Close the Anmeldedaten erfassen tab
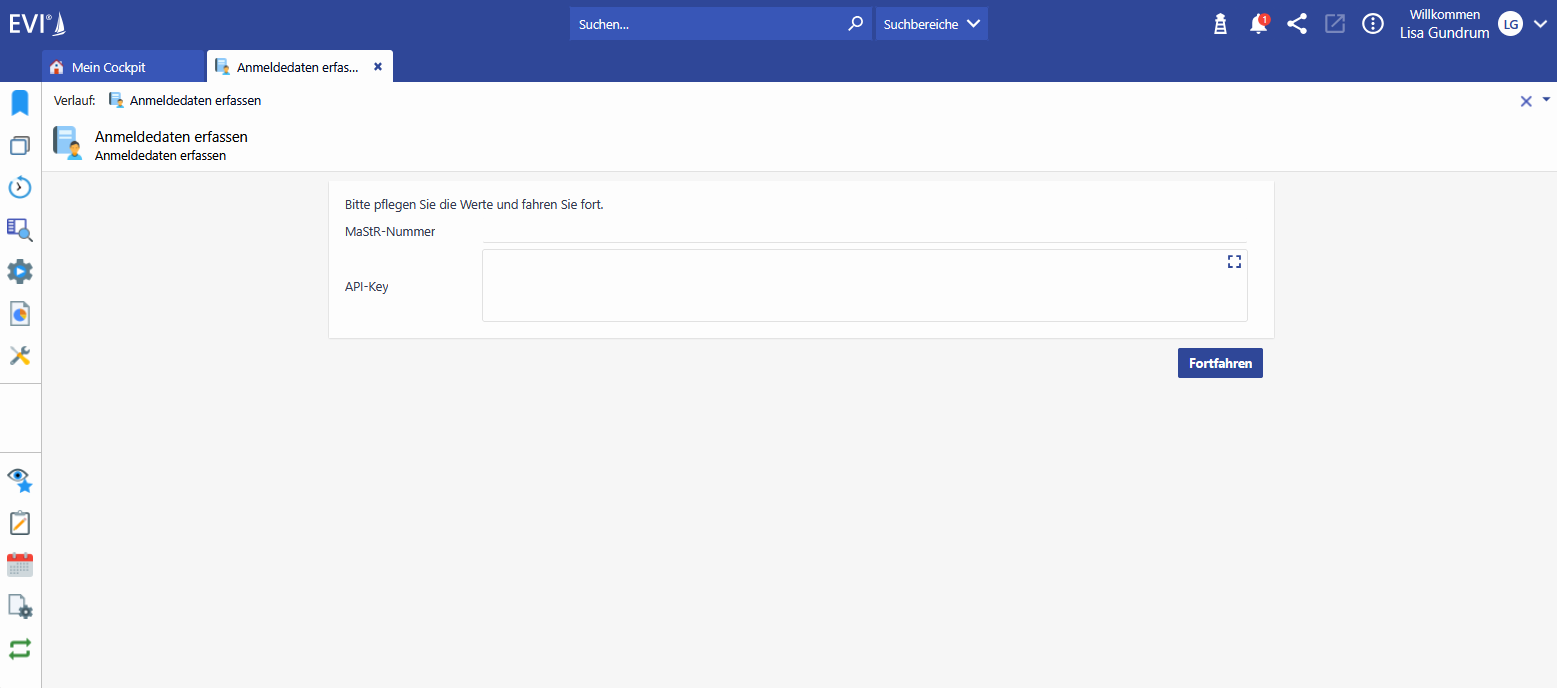 tap(378, 67)
